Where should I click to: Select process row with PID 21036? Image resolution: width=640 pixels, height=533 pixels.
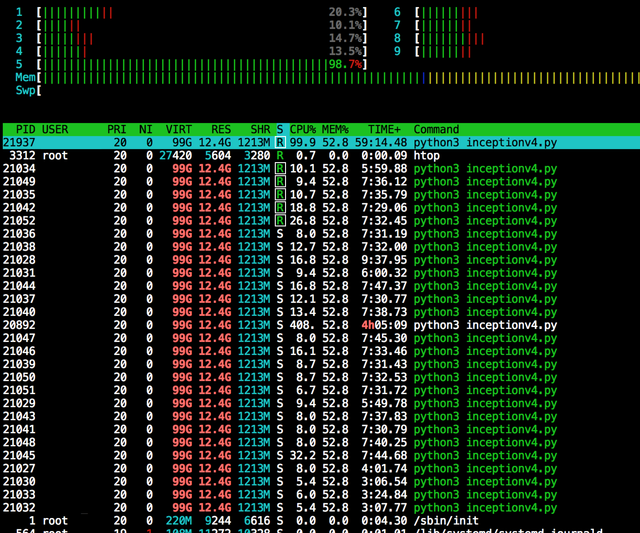pyautogui.click(x=320, y=234)
